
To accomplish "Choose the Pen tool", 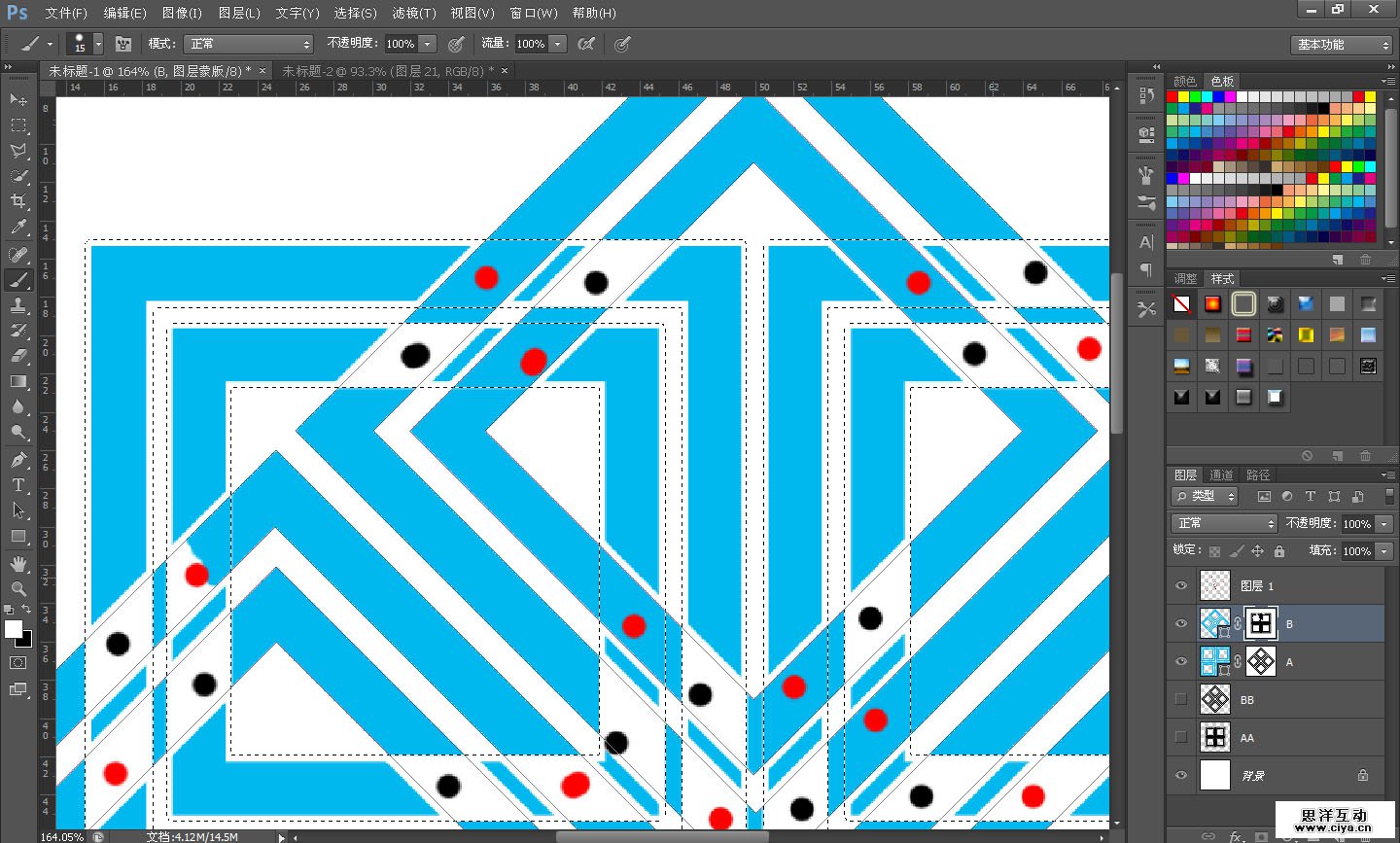I will click(18, 459).
